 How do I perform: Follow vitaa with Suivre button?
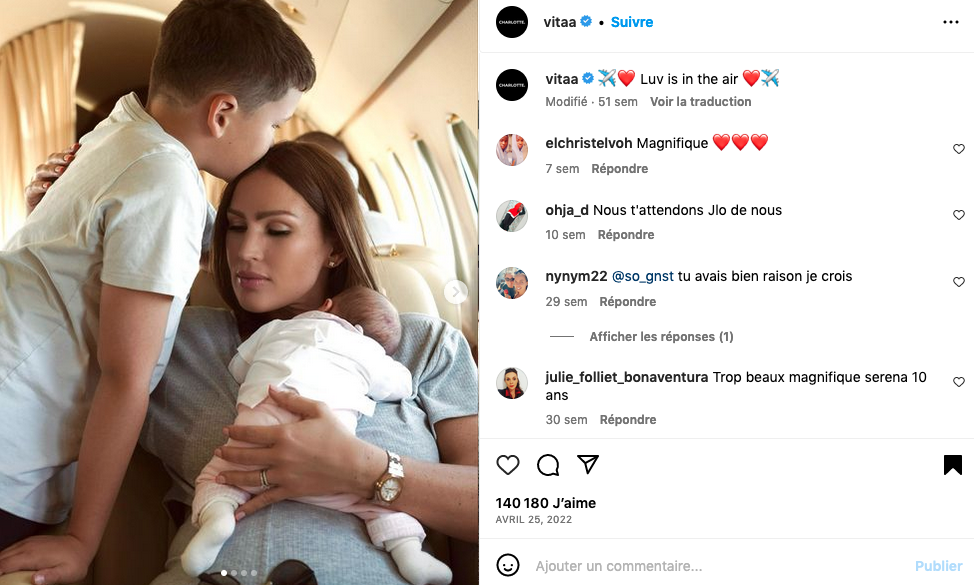coord(632,22)
